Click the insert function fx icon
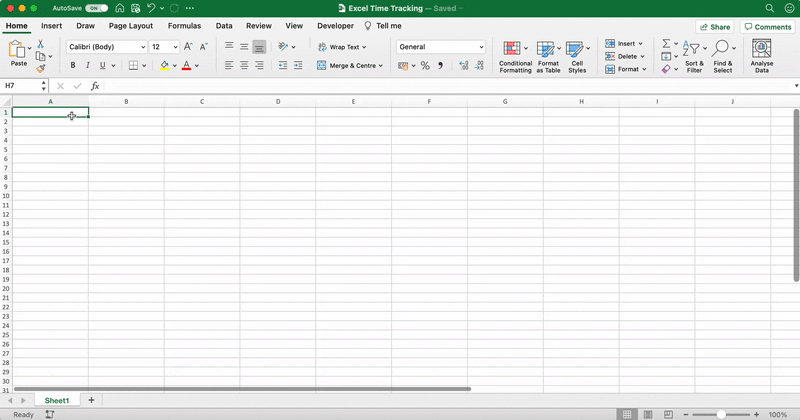 tap(95, 87)
